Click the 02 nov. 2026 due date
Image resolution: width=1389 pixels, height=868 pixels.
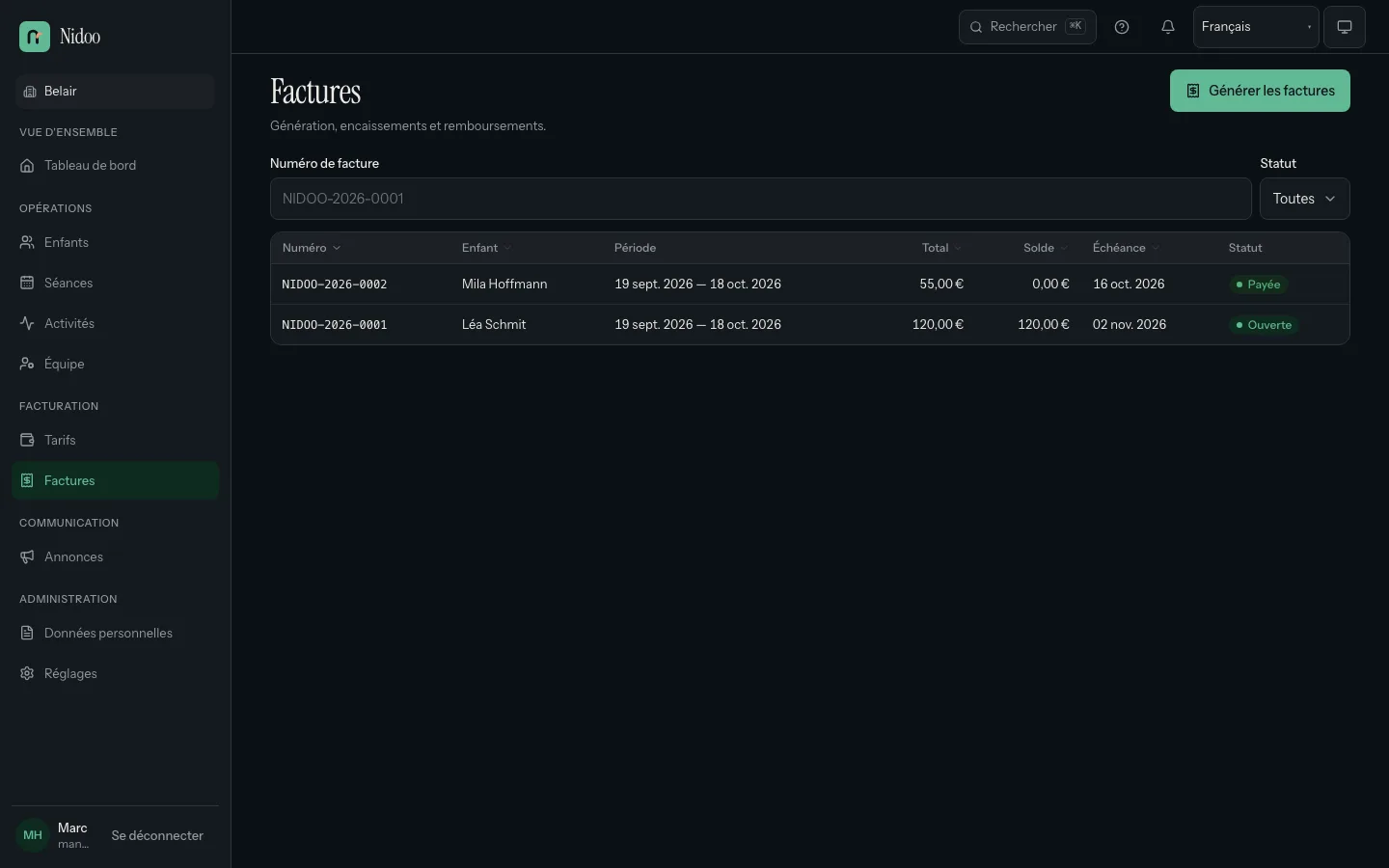point(1130,325)
